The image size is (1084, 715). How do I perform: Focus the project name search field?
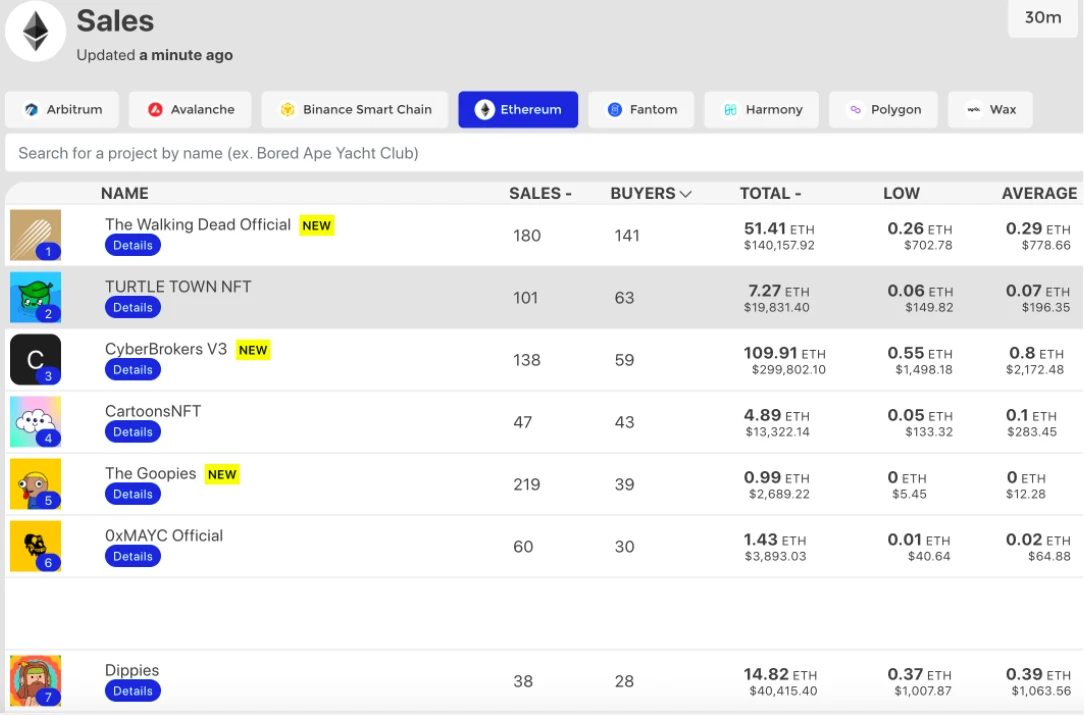point(544,153)
